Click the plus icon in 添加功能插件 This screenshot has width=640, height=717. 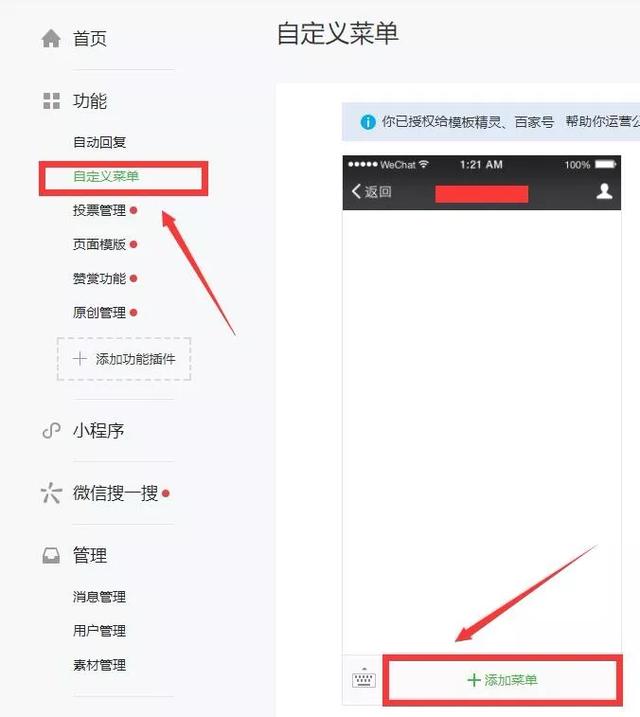(x=80, y=358)
